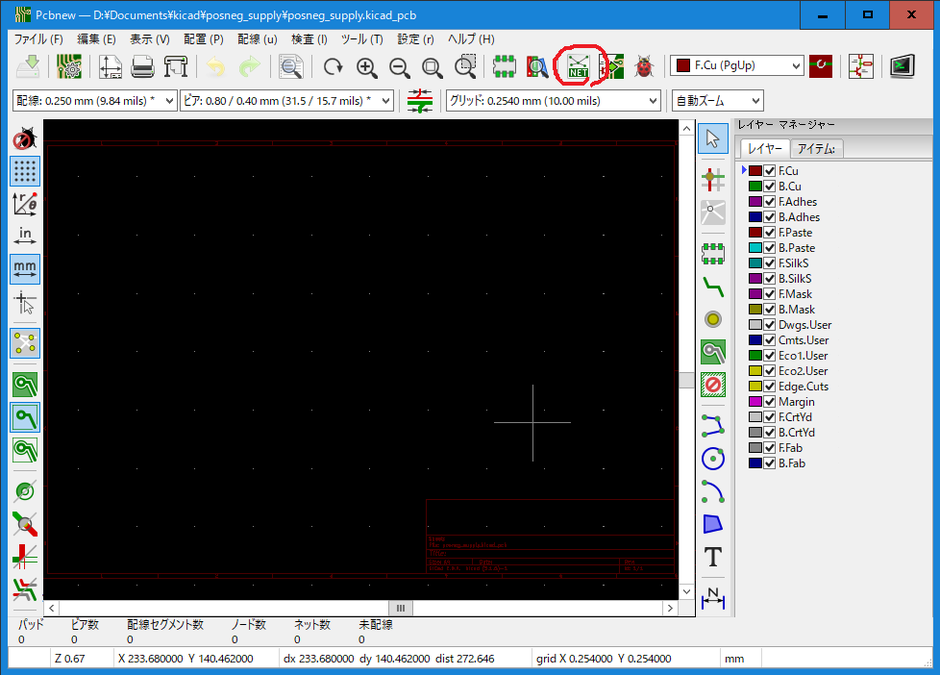The height and width of the screenshot is (675, 940).
Task: Select the Add Text tool
Action: tap(713, 557)
